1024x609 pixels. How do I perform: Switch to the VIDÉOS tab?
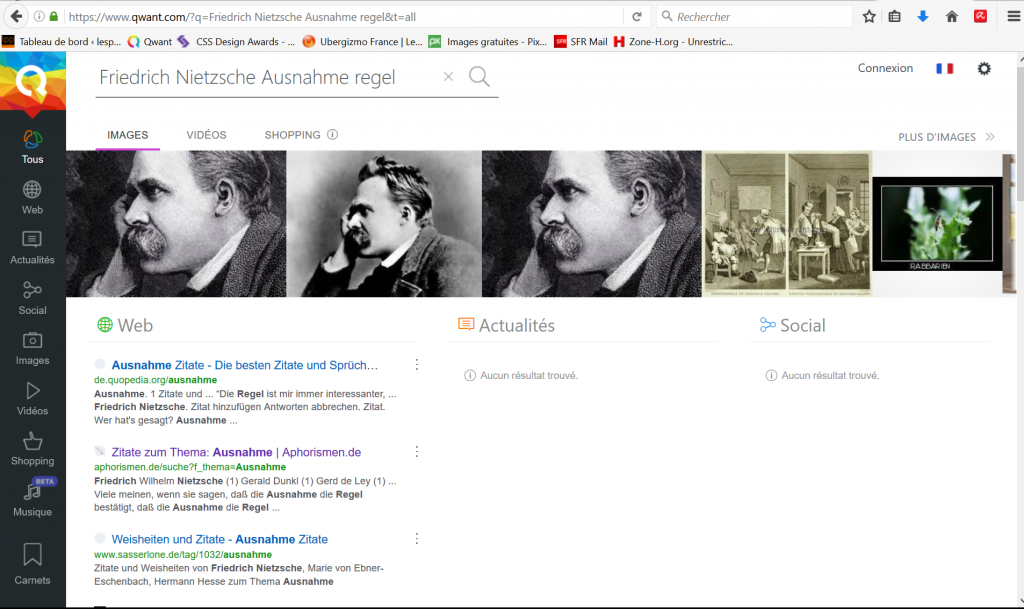[206, 135]
